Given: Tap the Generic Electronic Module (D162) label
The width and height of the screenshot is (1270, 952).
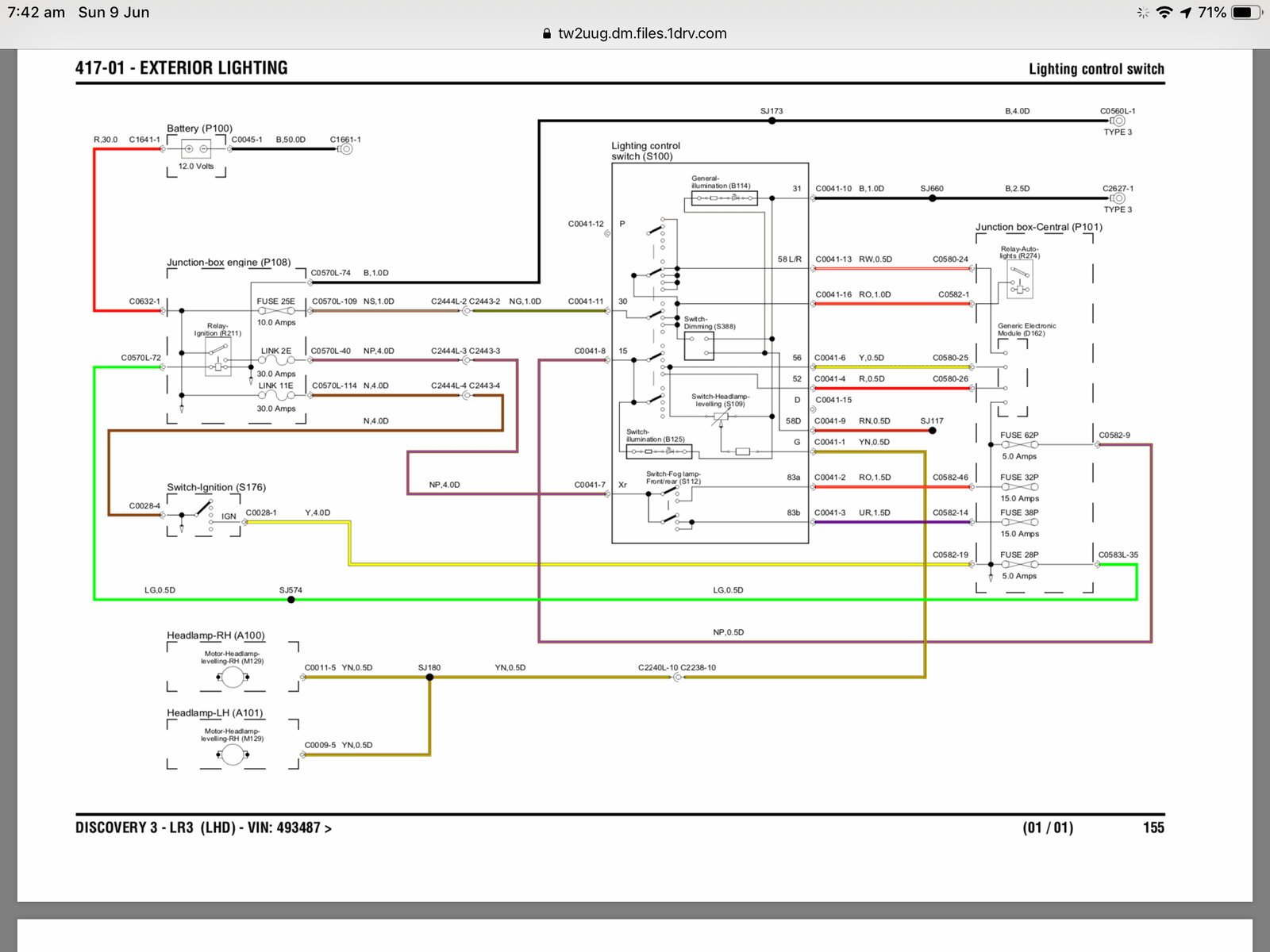Looking at the screenshot, I should (1027, 329).
